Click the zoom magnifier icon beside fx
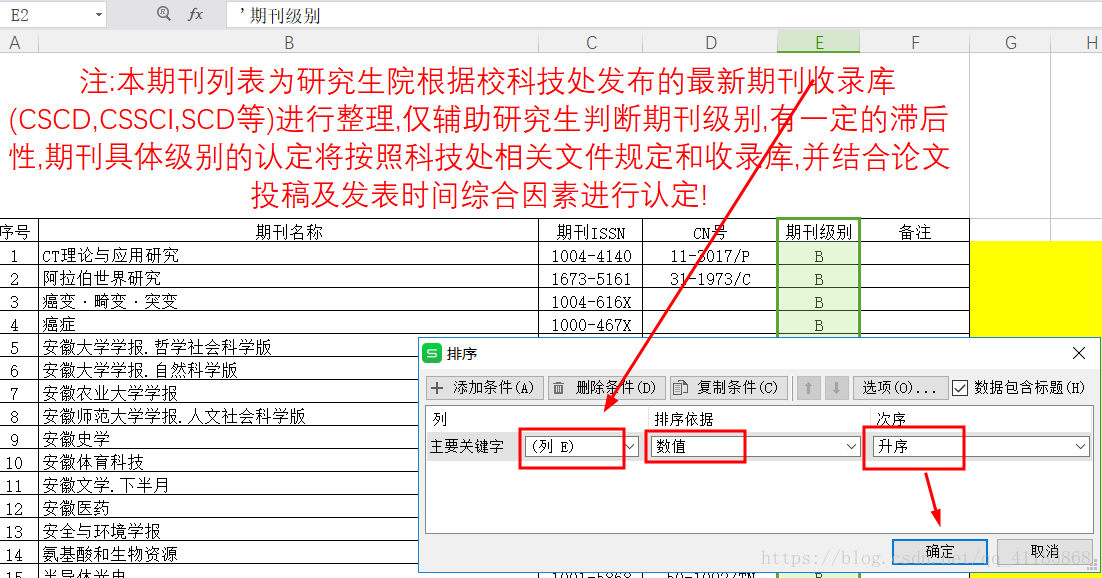 coord(164,13)
